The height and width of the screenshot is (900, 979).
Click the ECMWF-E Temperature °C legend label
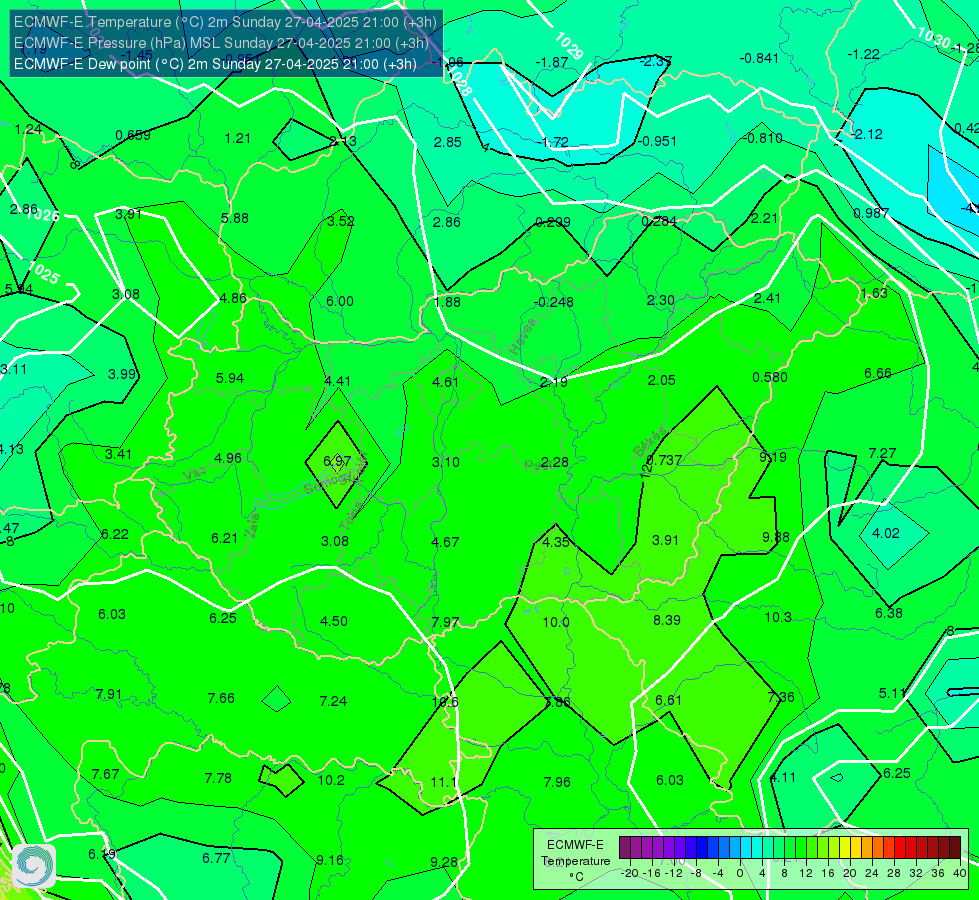point(575,861)
